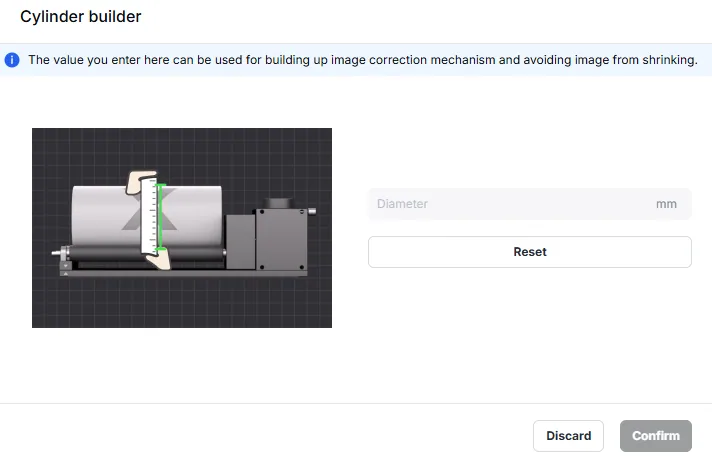Confirm the cylinder builder settings
The image size is (712, 462).
(656, 436)
